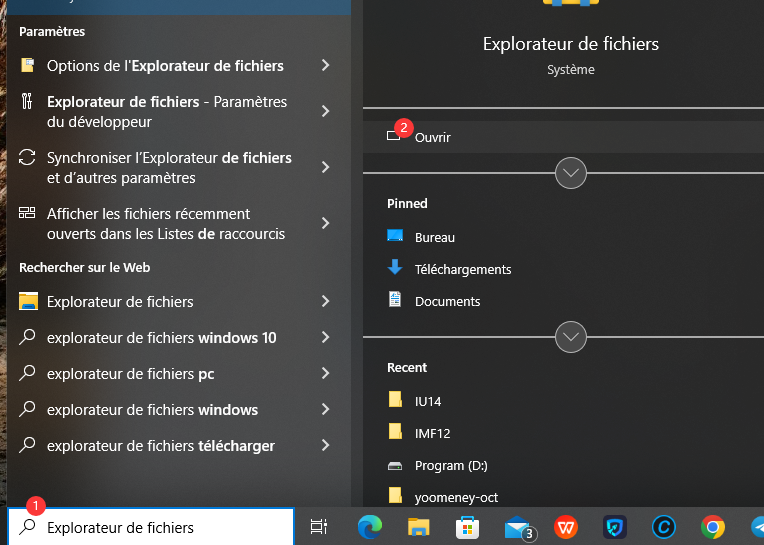Click the search icon beside 'explorateur de fichiers télécharger'
This screenshot has height=545, width=764.
point(27,445)
